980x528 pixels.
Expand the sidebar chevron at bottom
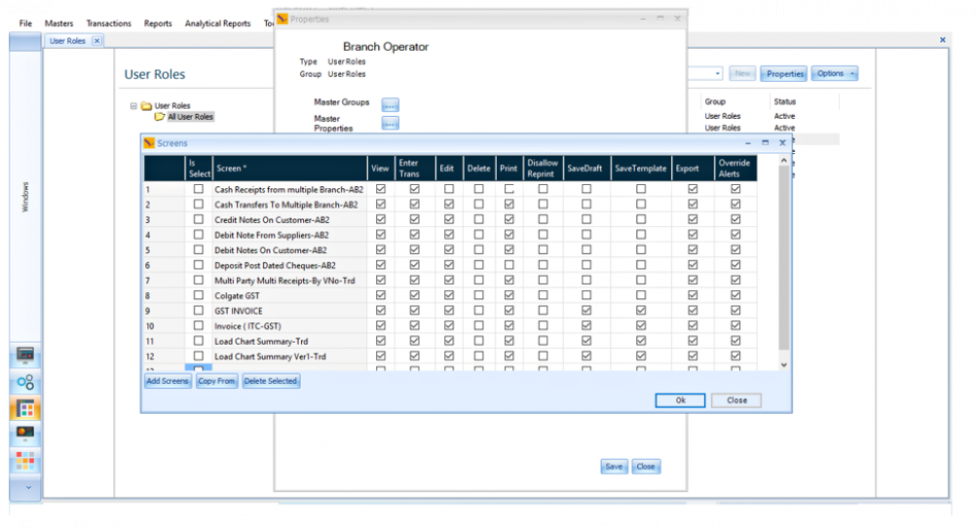click(26, 487)
